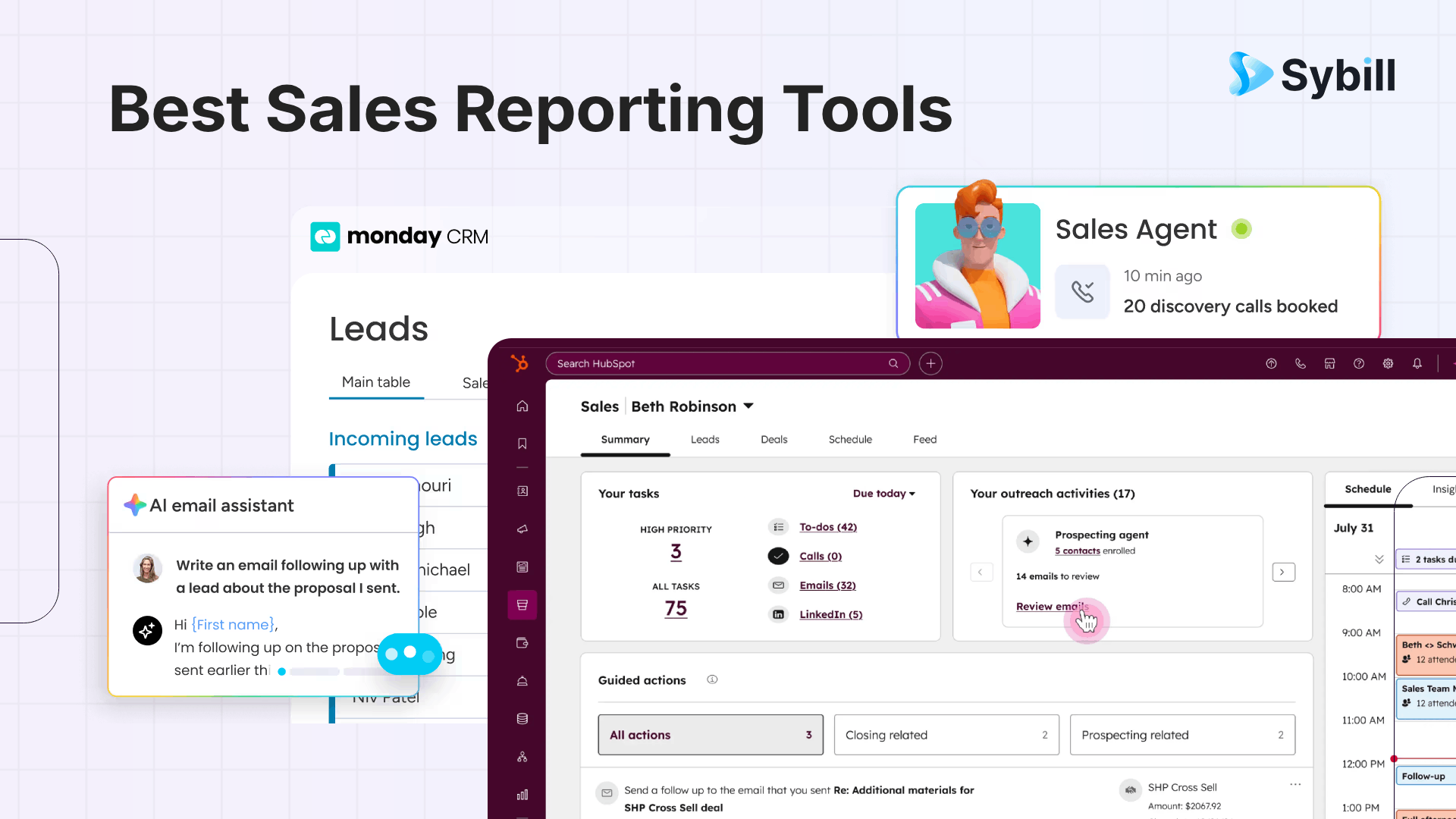Image resolution: width=1456 pixels, height=819 pixels.
Task: Select the Closing related filter
Action: (x=946, y=735)
